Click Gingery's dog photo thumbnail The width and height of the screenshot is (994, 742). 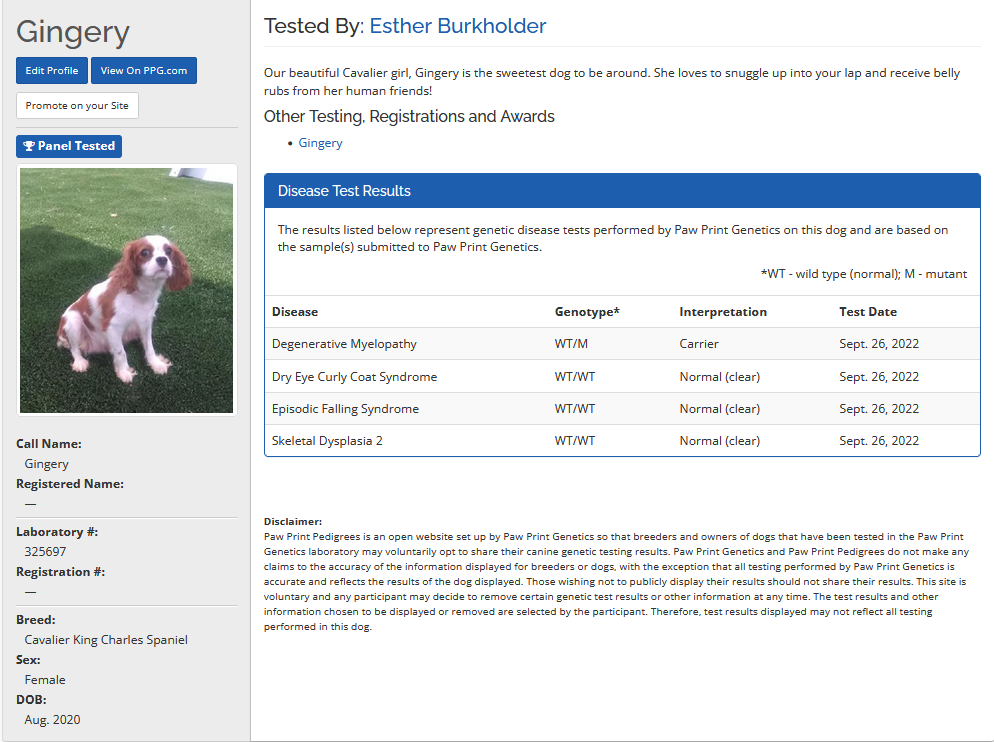[x=127, y=289]
